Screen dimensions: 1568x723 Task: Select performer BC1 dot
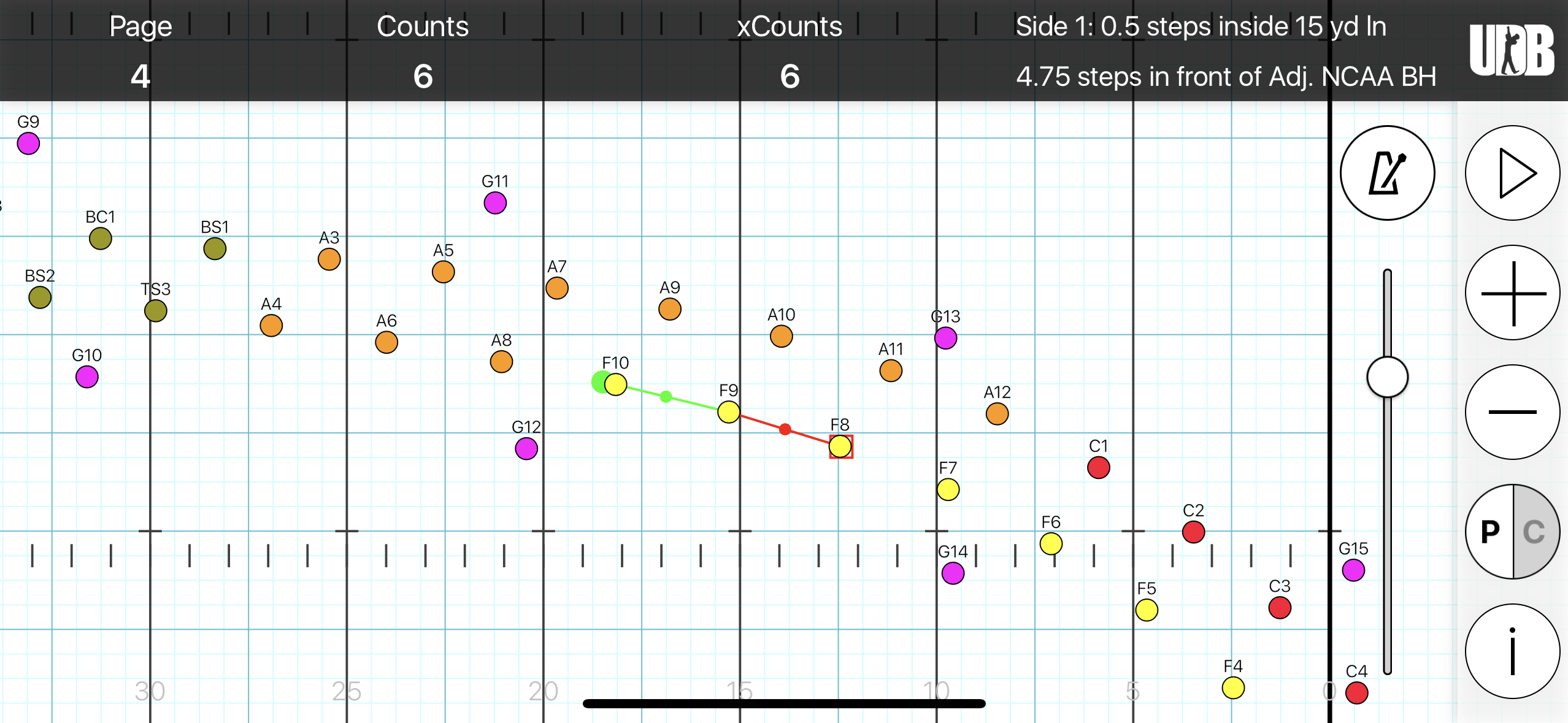(101, 239)
